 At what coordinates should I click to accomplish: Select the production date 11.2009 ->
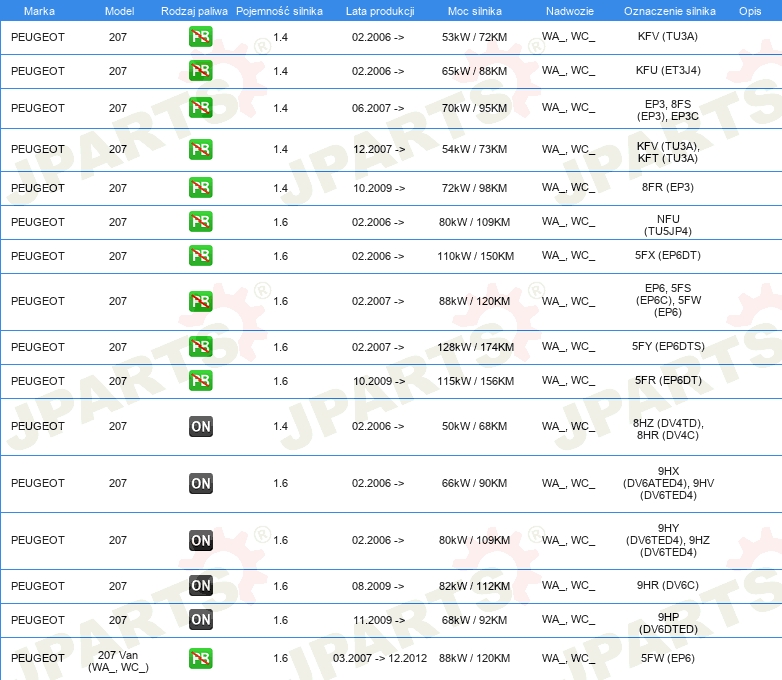[x=379, y=620]
